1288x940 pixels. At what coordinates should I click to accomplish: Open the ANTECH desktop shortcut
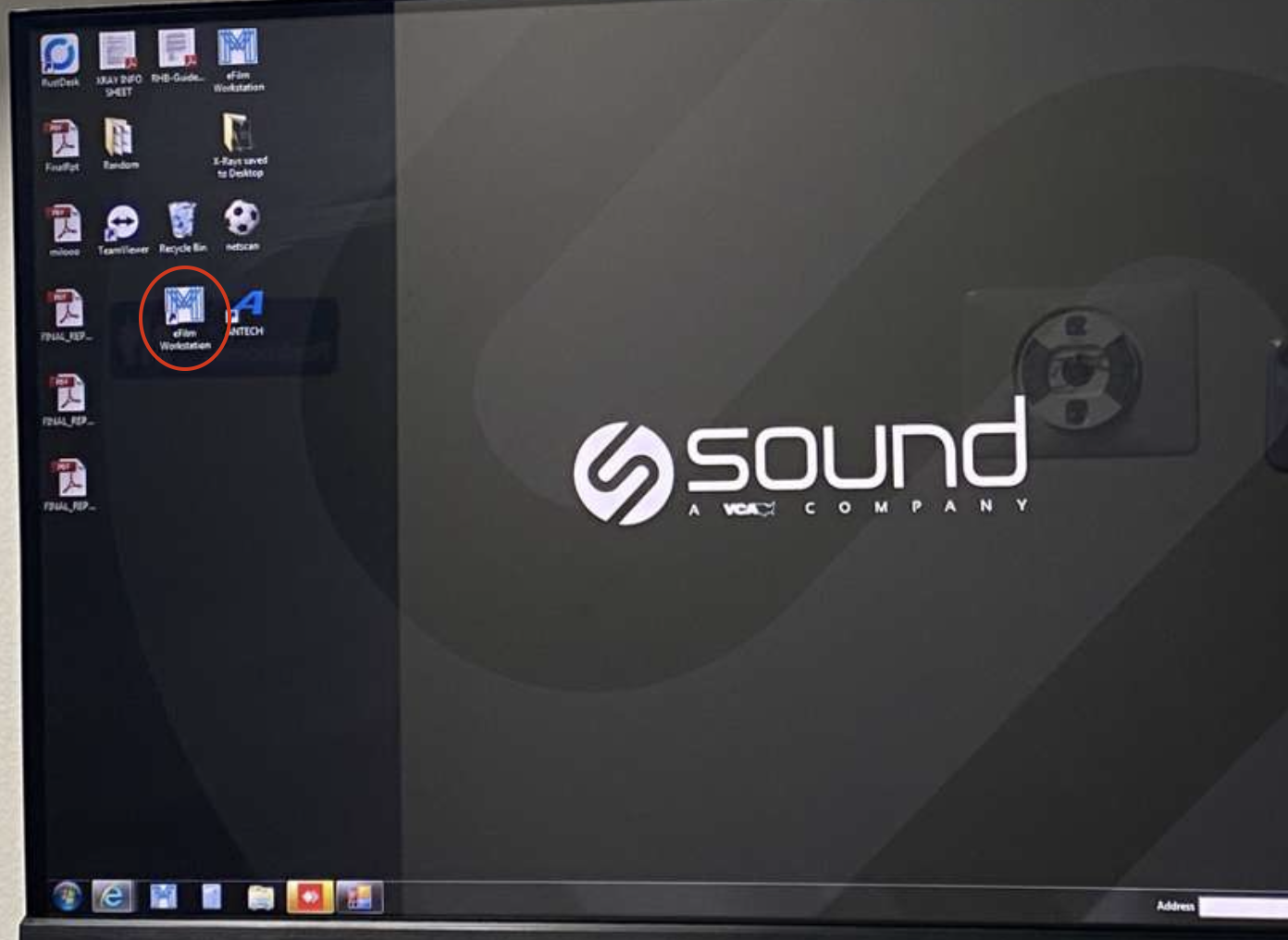point(246,313)
